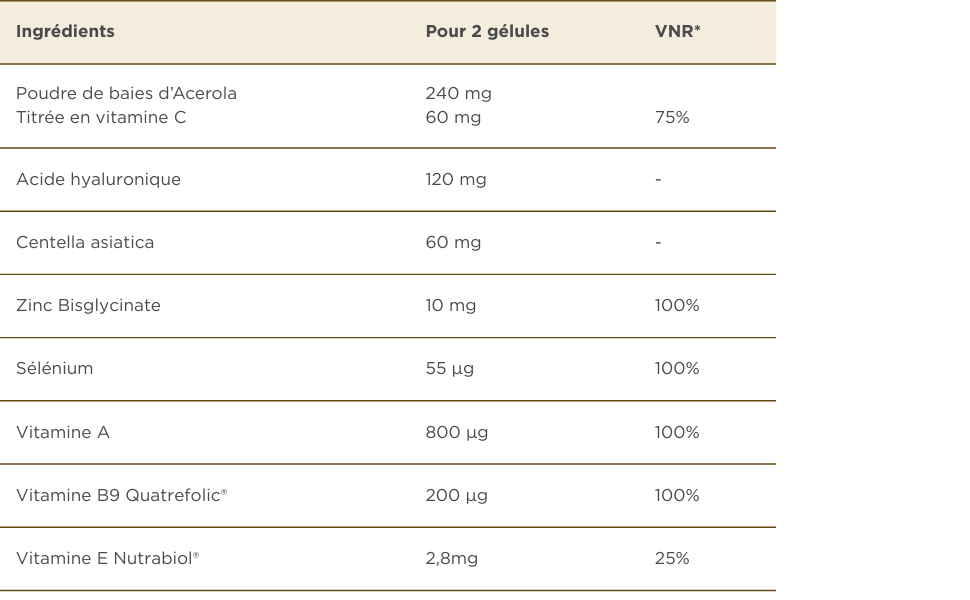This screenshot has height=600, width=970.
Task: Click the 800 µg dosage value
Action: (456, 432)
